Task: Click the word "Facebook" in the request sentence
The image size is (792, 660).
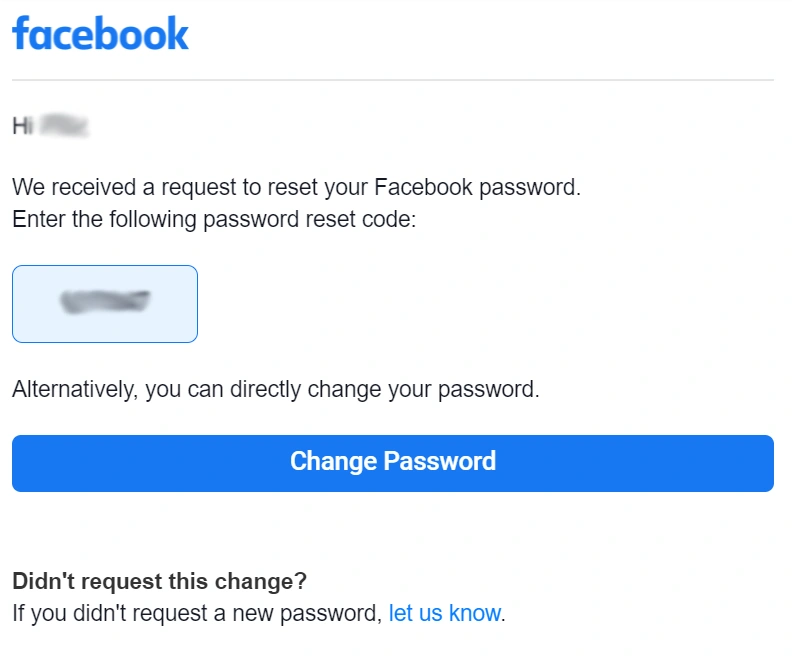Action: (423, 187)
